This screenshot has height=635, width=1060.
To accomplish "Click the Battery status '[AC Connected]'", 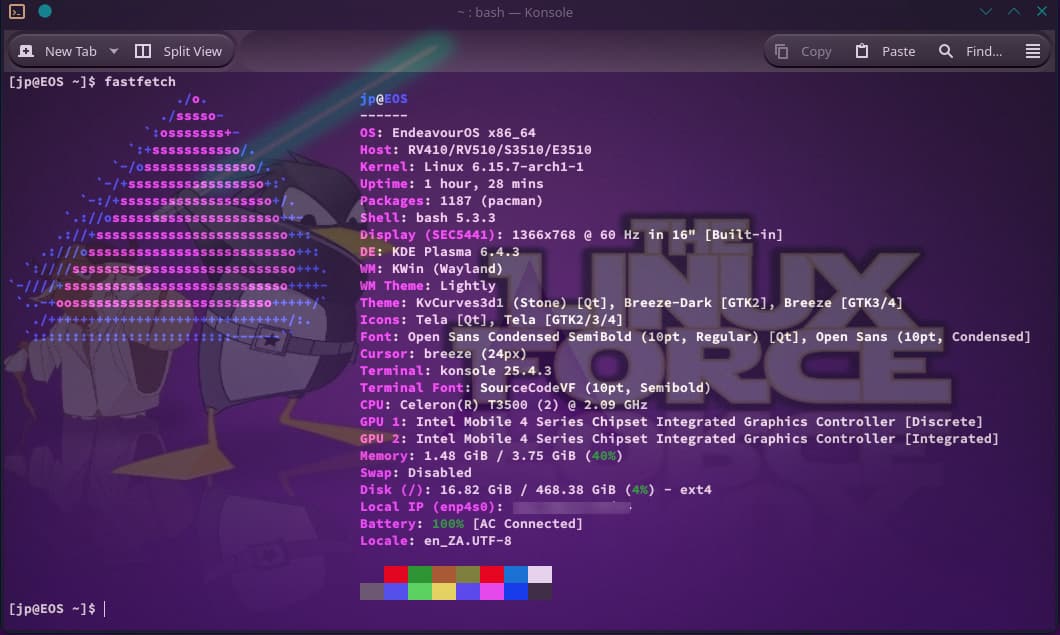I will pyautogui.click(x=527, y=523).
